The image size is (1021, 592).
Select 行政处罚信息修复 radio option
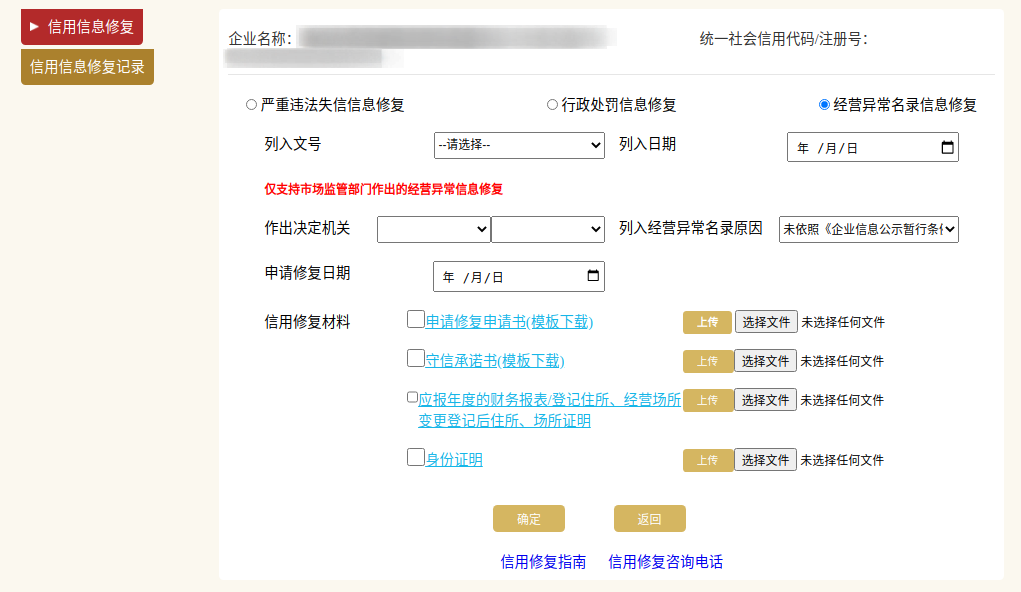coord(552,105)
